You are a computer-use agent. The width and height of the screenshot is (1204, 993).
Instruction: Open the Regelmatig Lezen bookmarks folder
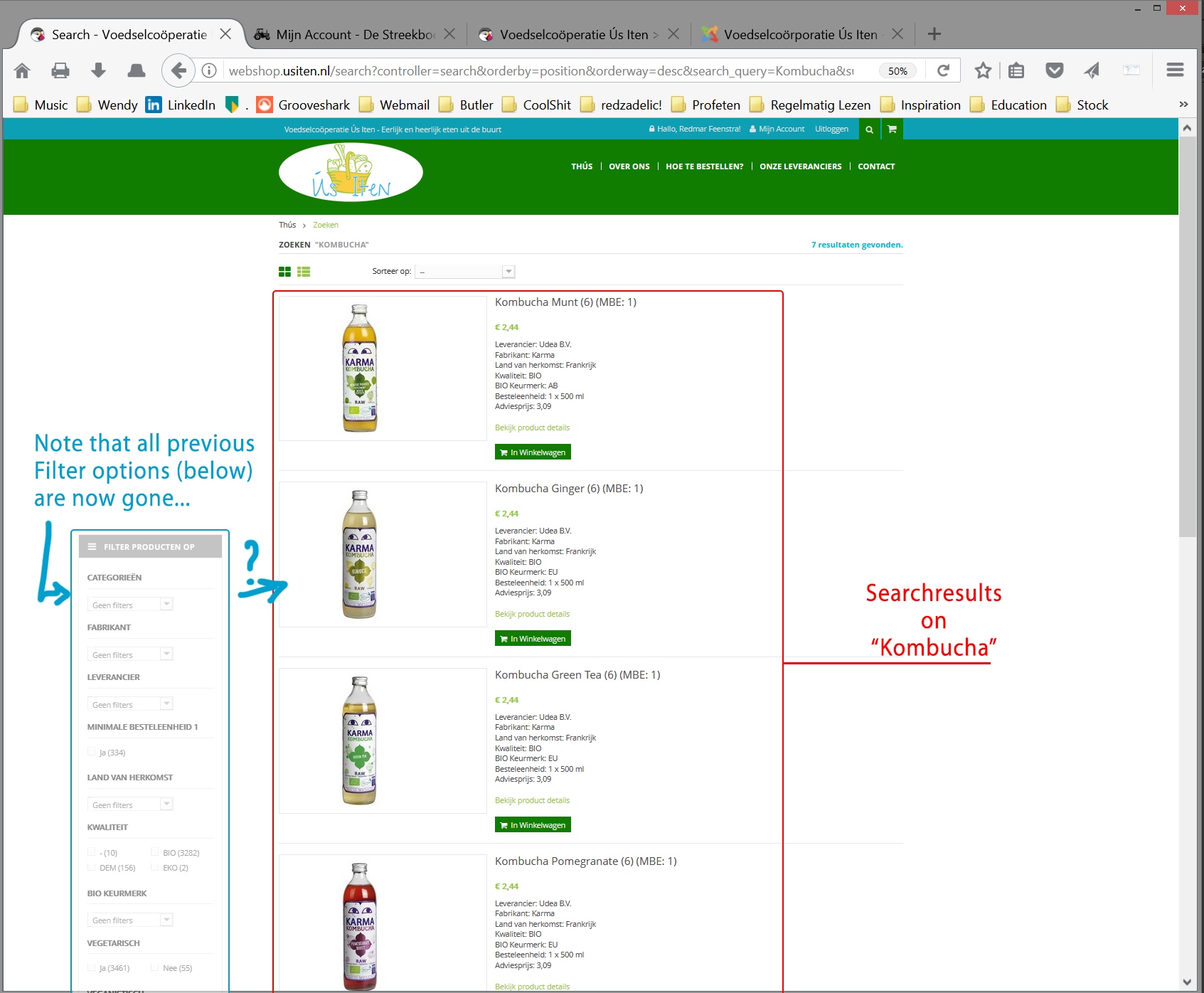810,105
